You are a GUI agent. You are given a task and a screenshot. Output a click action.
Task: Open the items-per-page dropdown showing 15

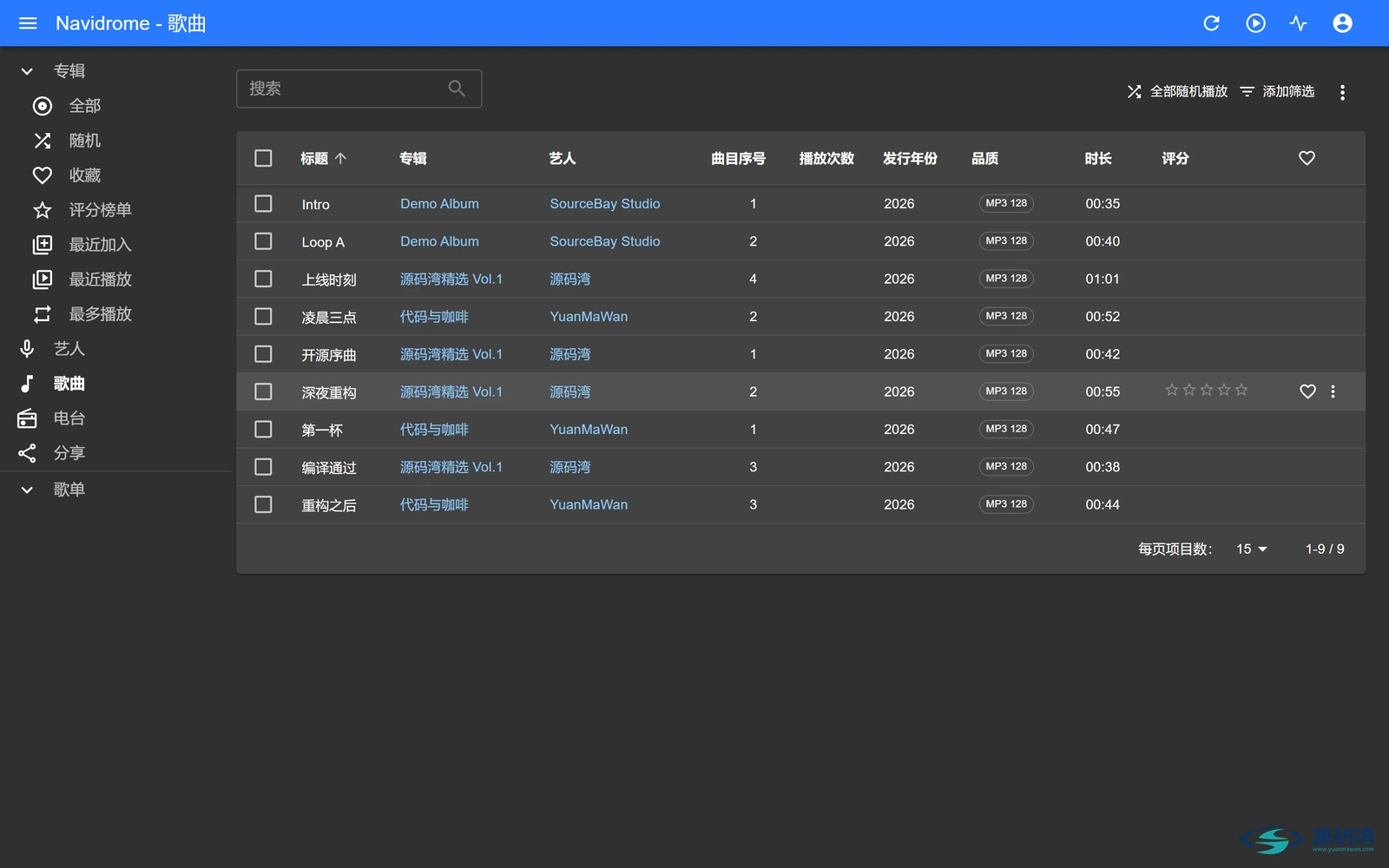[x=1252, y=549]
